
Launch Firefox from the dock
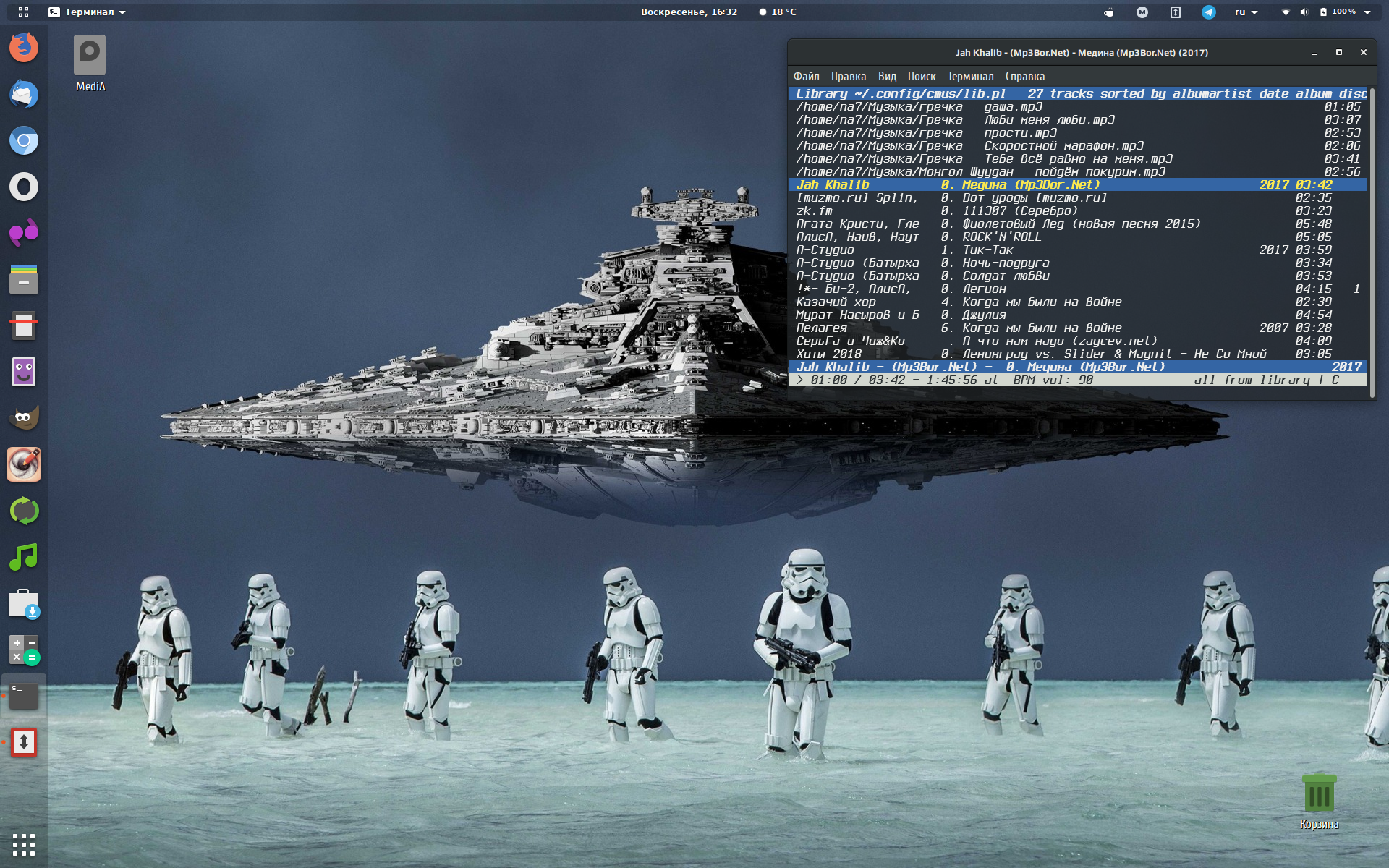coord(24,48)
